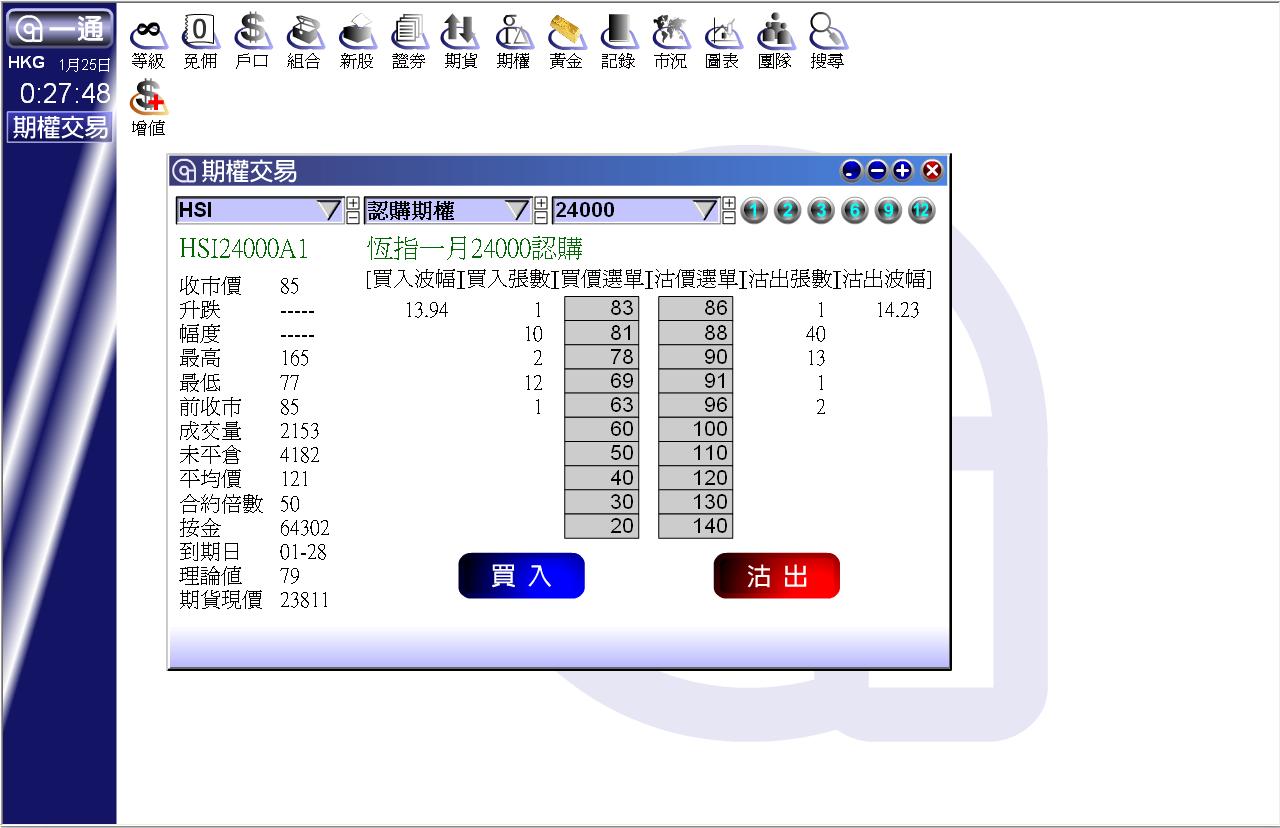Select the 12-month round button
The height and width of the screenshot is (828, 1280).
coord(921,211)
